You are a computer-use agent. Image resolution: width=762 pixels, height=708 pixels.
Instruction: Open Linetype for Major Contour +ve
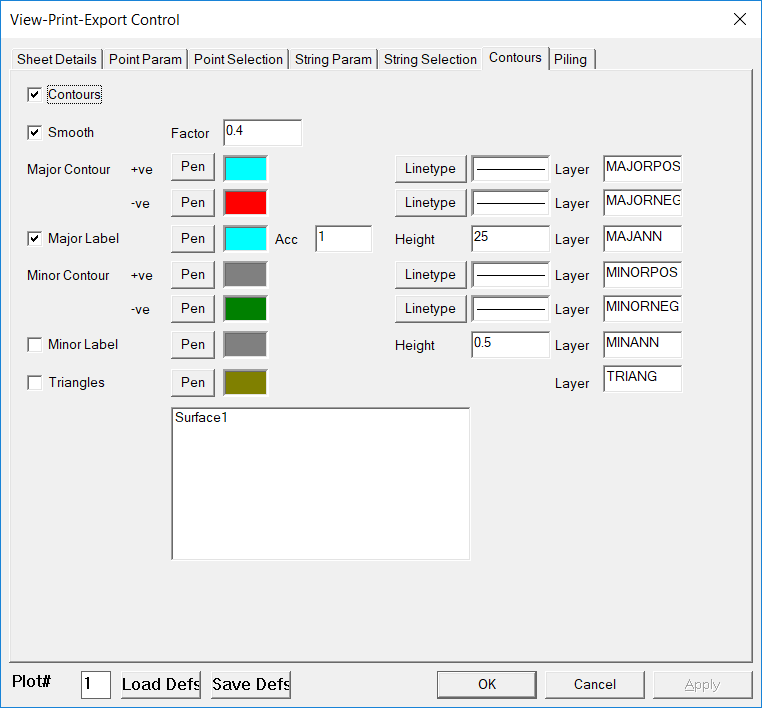click(430, 169)
